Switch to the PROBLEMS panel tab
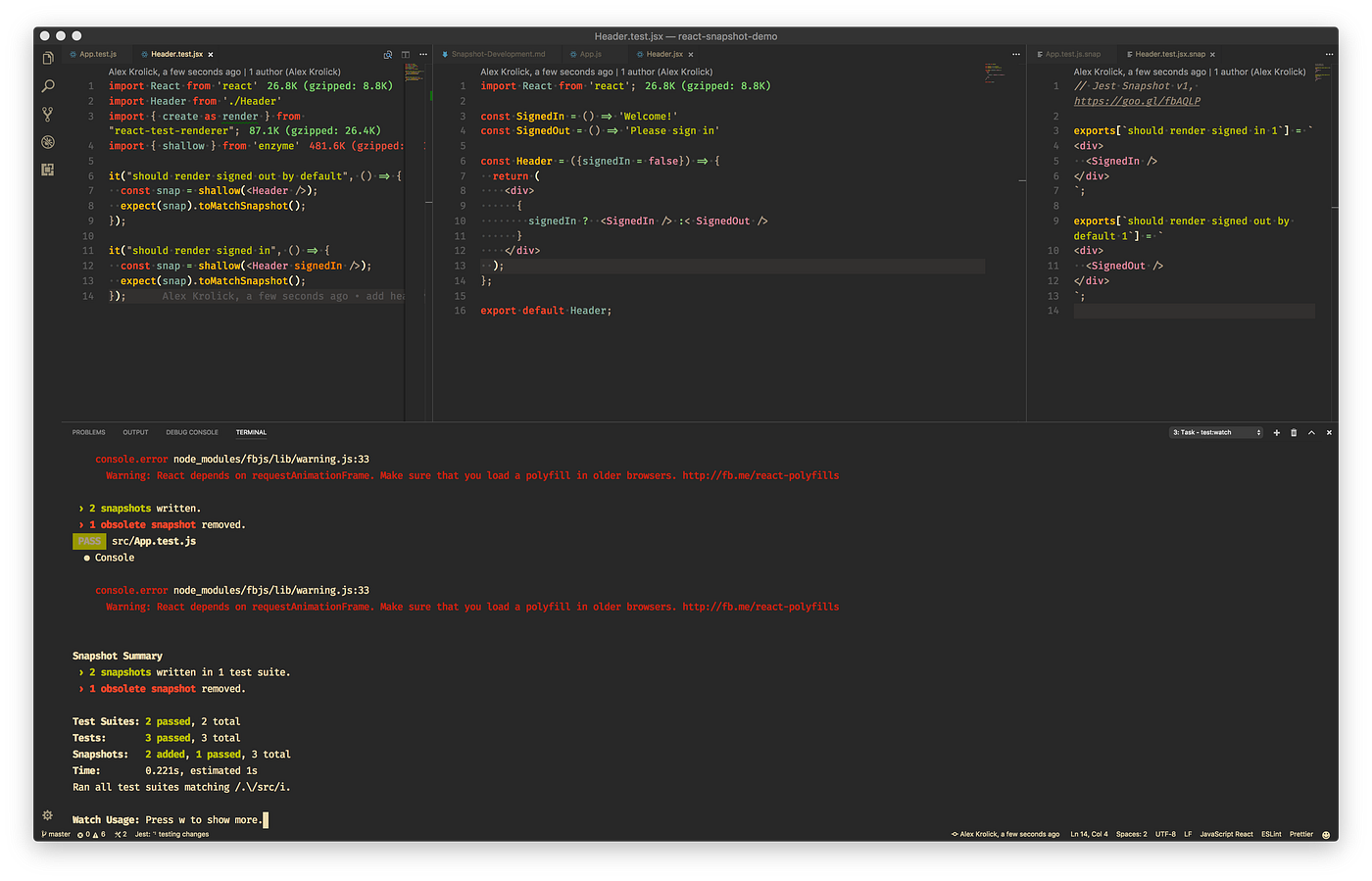This screenshot has width=1372, height=881. [88, 432]
